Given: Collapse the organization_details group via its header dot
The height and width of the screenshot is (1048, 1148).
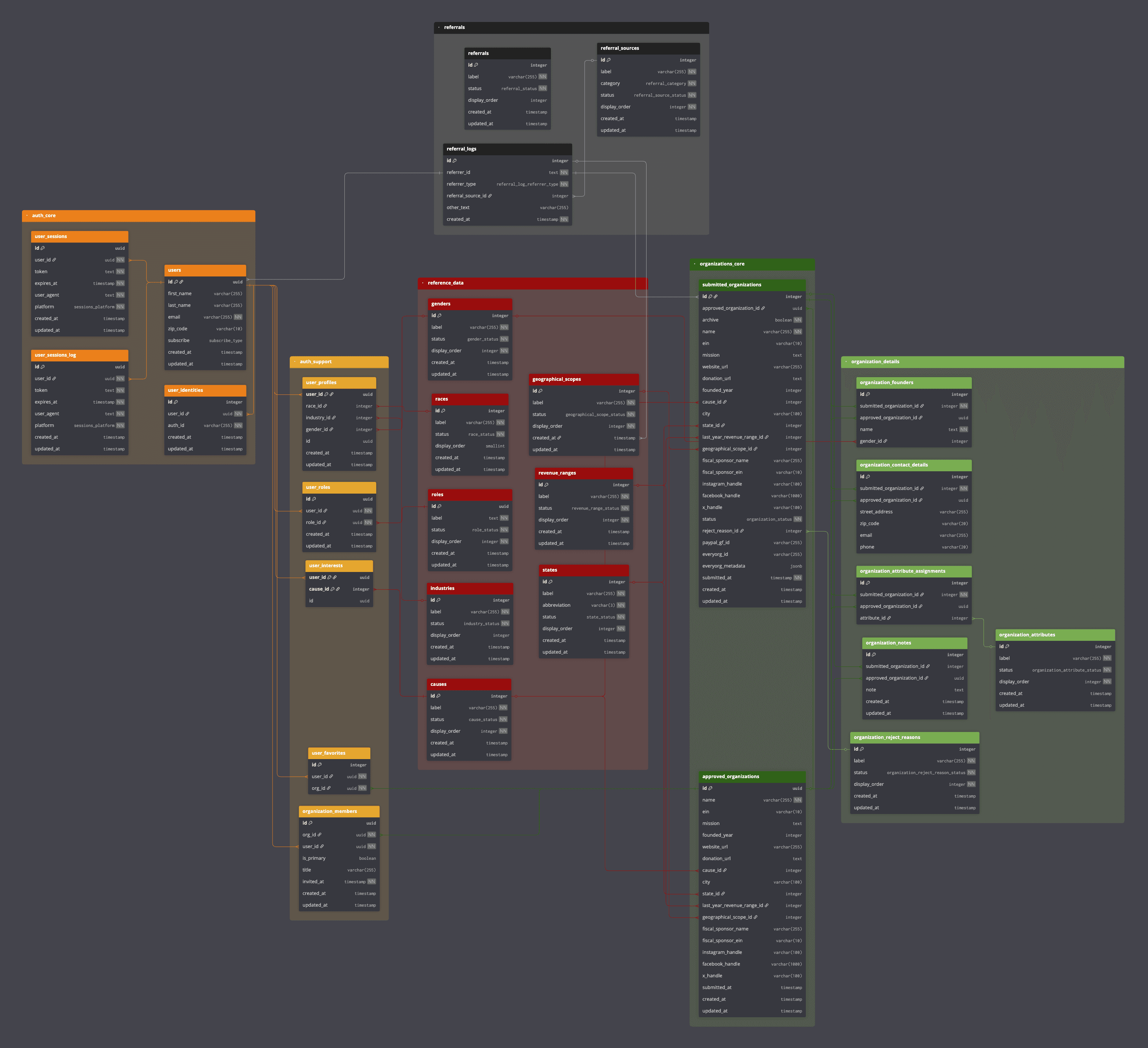Looking at the screenshot, I should pyautogui.click(x=846, y=361).
